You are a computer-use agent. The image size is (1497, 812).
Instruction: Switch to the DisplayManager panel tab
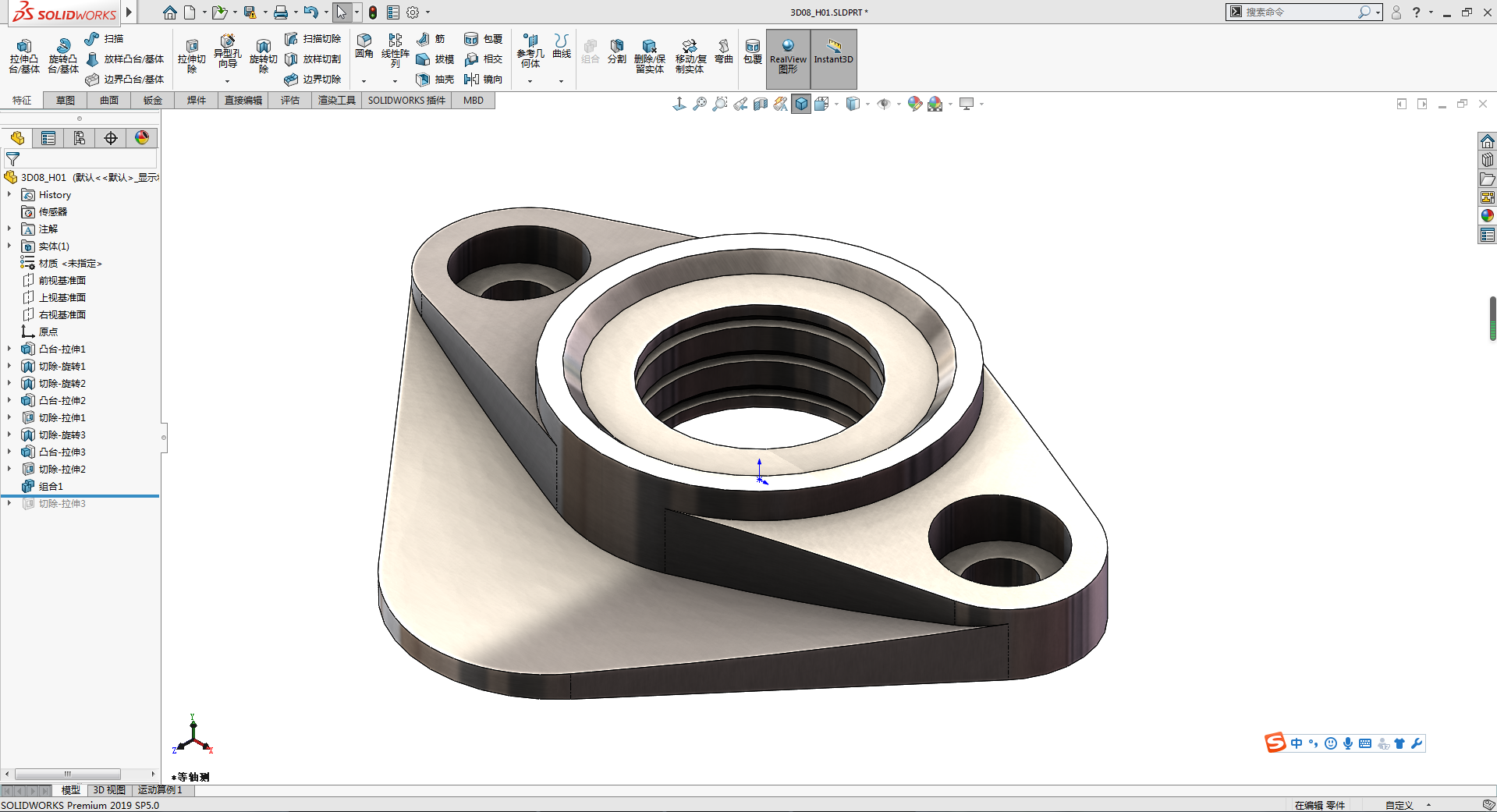pyautogui.click(x=142, y=138)
